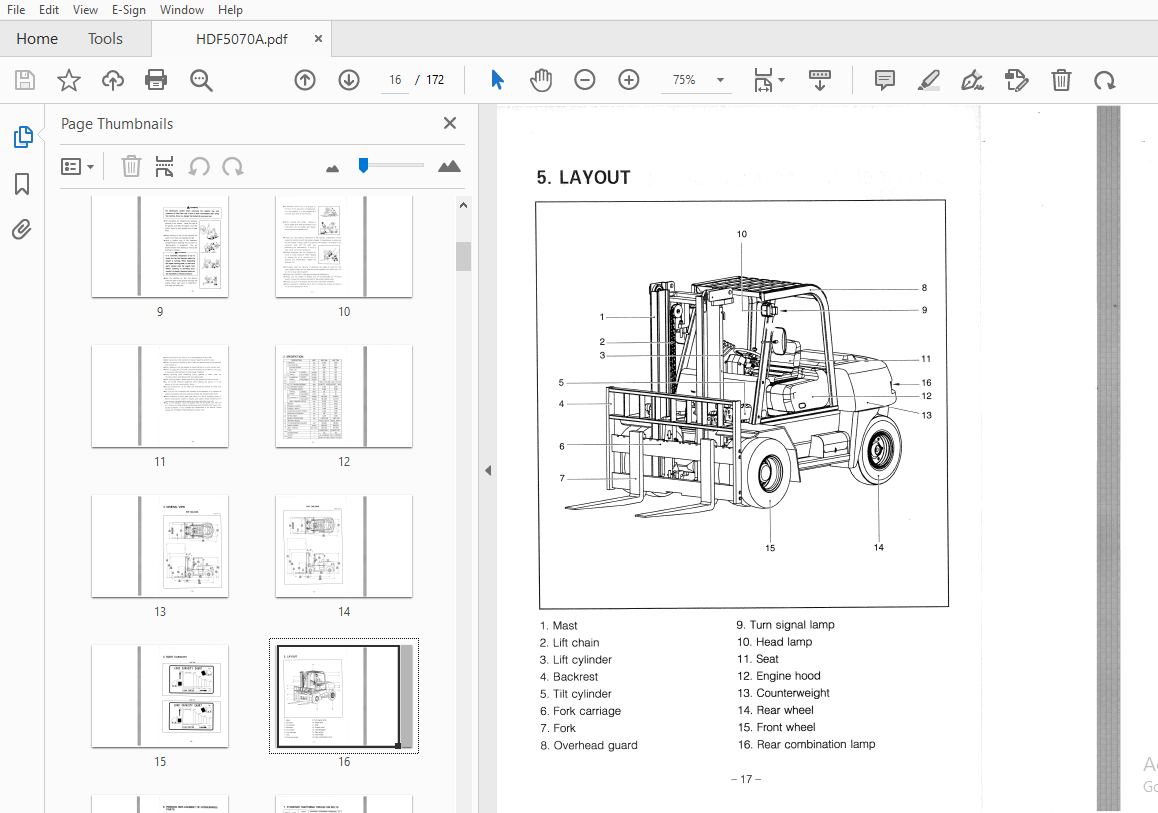Close the HDF5070A.pdf tab
The image size is (1158, 813).
coord(318,38)
